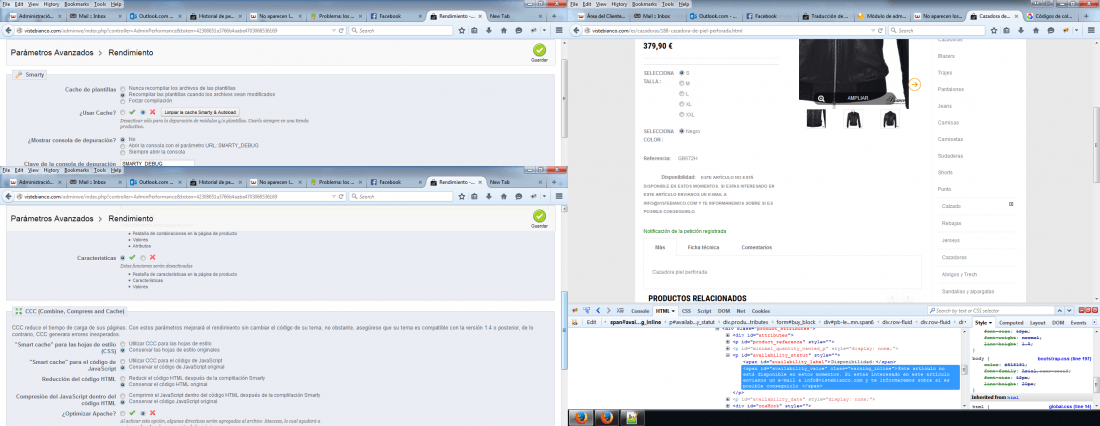1100x426 pixels.
Task: Go back in Smarty settings browser window
Action: point(9,30)
